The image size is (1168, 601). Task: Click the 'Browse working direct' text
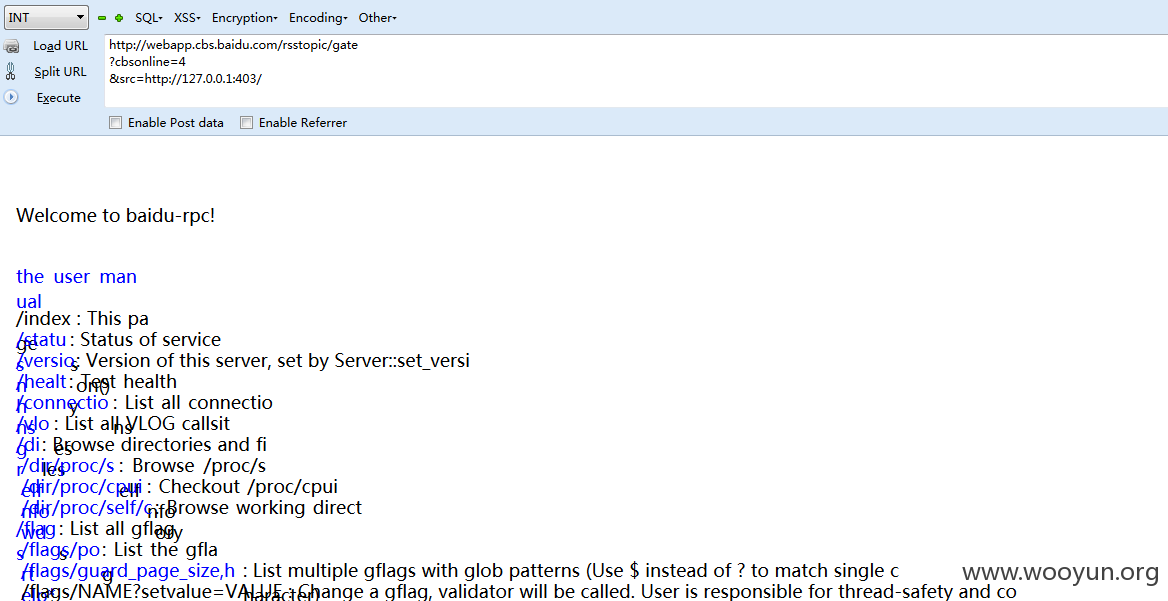click(x=264, y=508)
